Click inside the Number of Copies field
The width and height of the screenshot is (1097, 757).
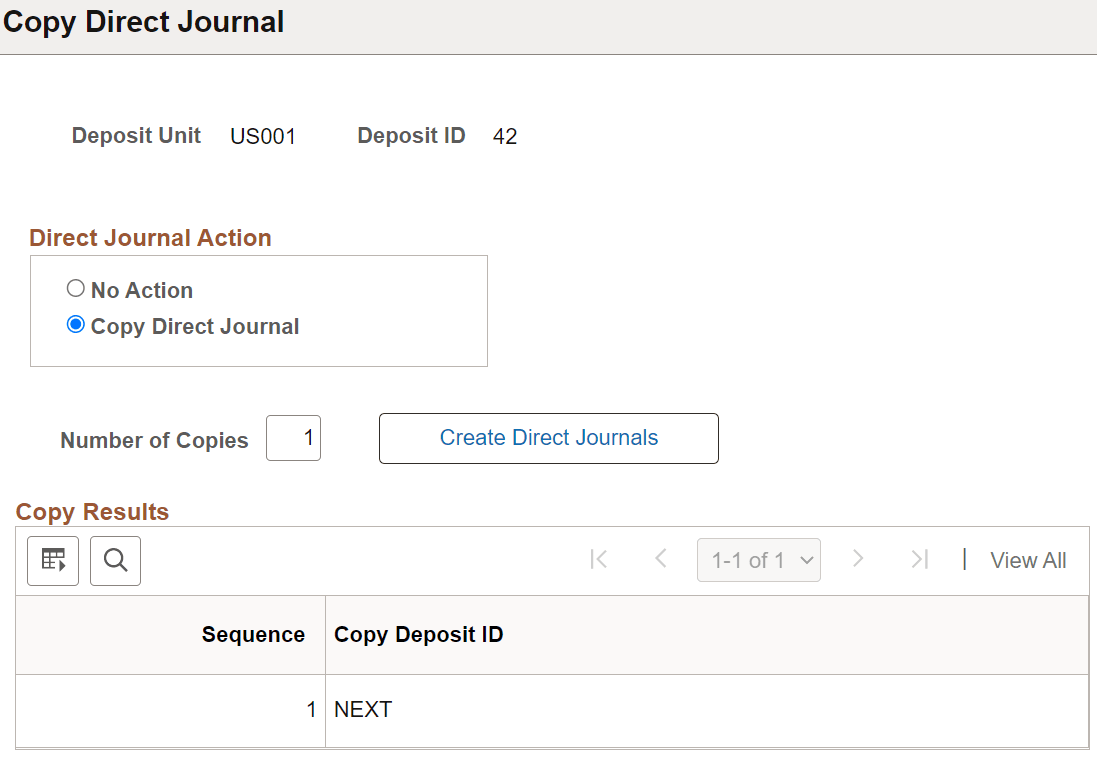[293, 438]
